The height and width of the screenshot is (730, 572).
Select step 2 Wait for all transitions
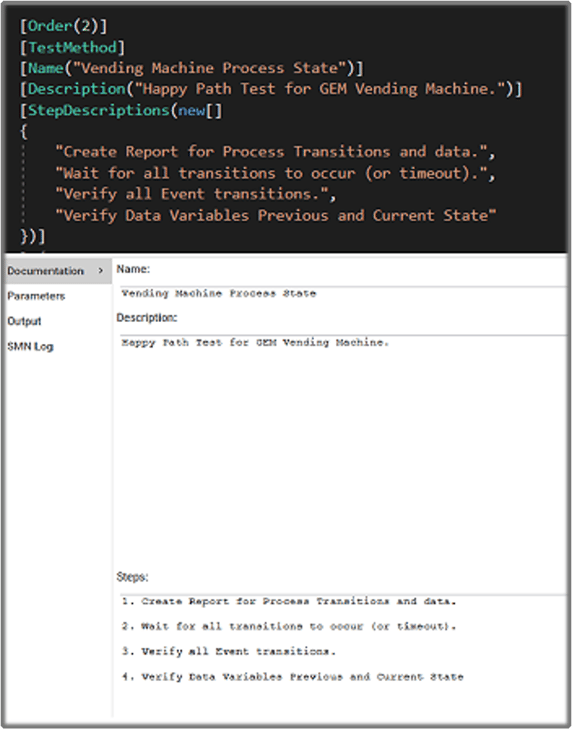[289, 627]
